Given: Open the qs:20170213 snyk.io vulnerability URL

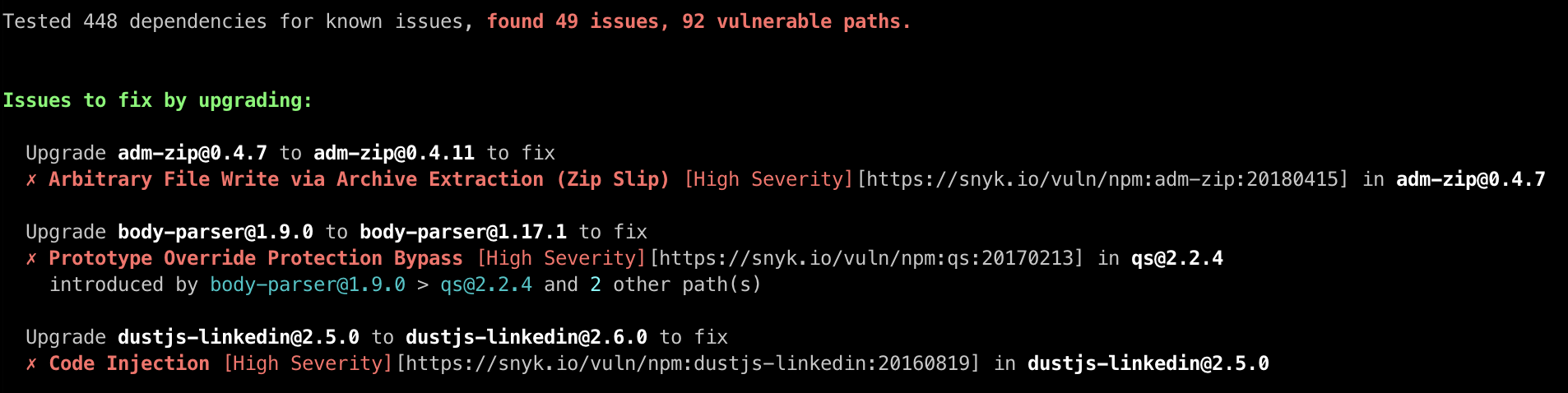Looking at the screenshot, I should tap(867, 259).
